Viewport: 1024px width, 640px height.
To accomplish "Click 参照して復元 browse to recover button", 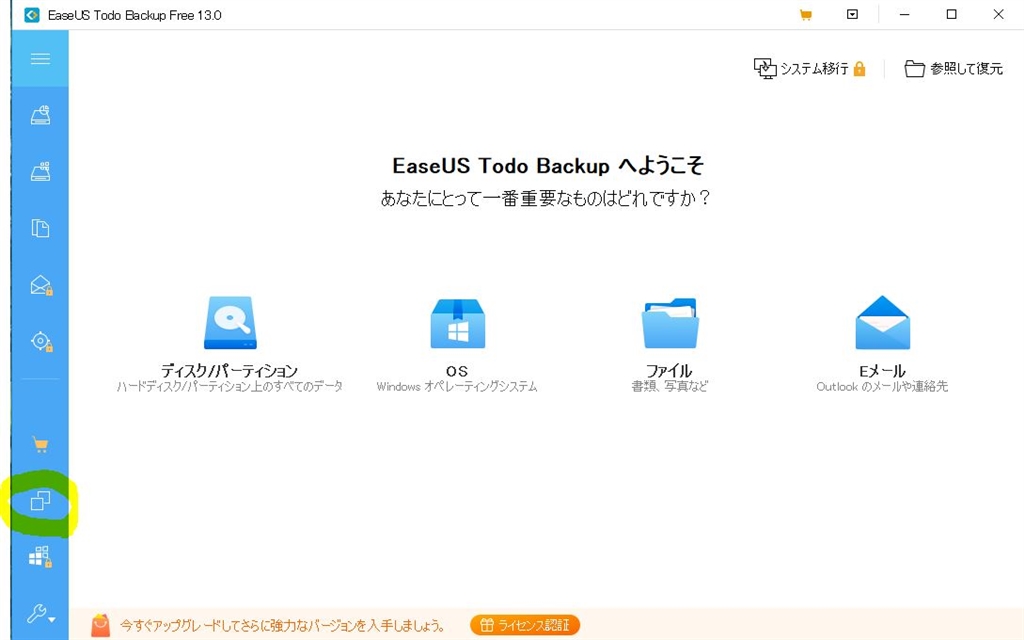I will [x=953, y=68].
